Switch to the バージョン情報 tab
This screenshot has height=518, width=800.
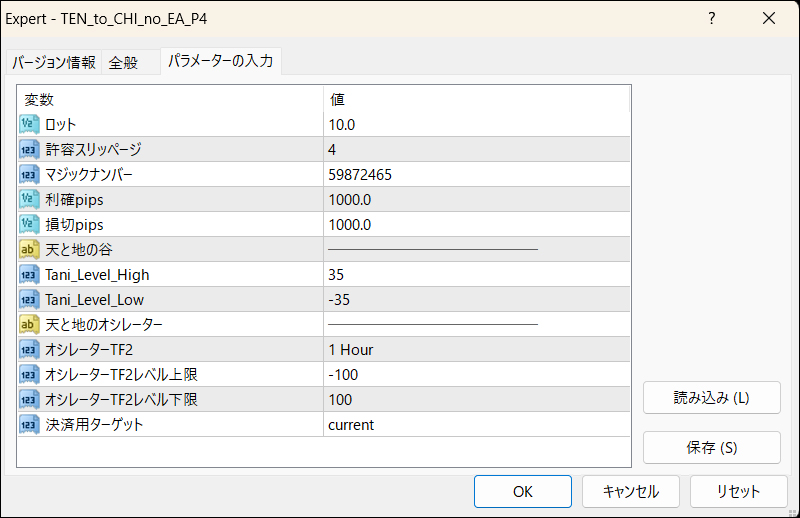coord(54,63)
